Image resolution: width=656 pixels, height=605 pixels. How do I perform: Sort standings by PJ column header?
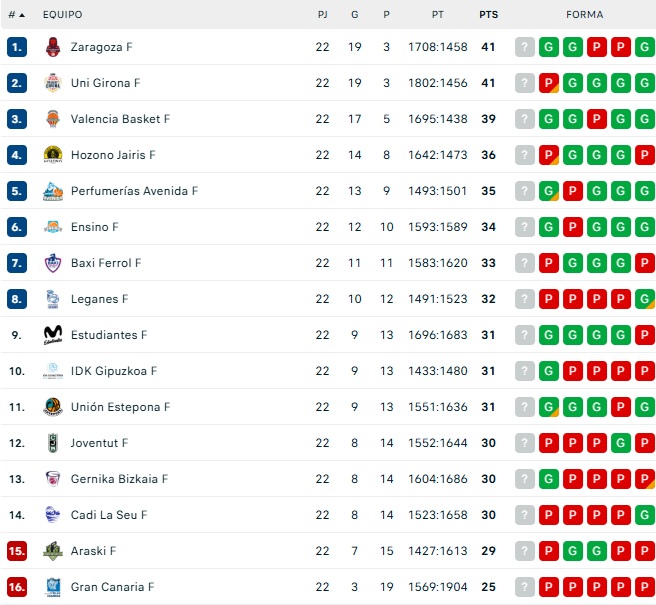tap(322, 15)
